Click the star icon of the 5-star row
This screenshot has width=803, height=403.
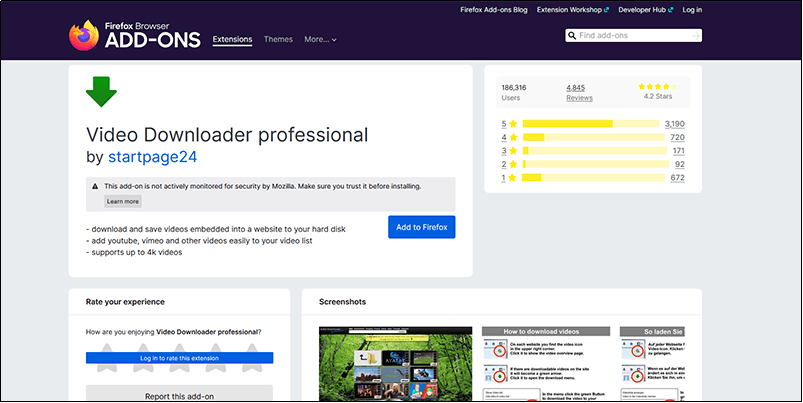point(513,124)
